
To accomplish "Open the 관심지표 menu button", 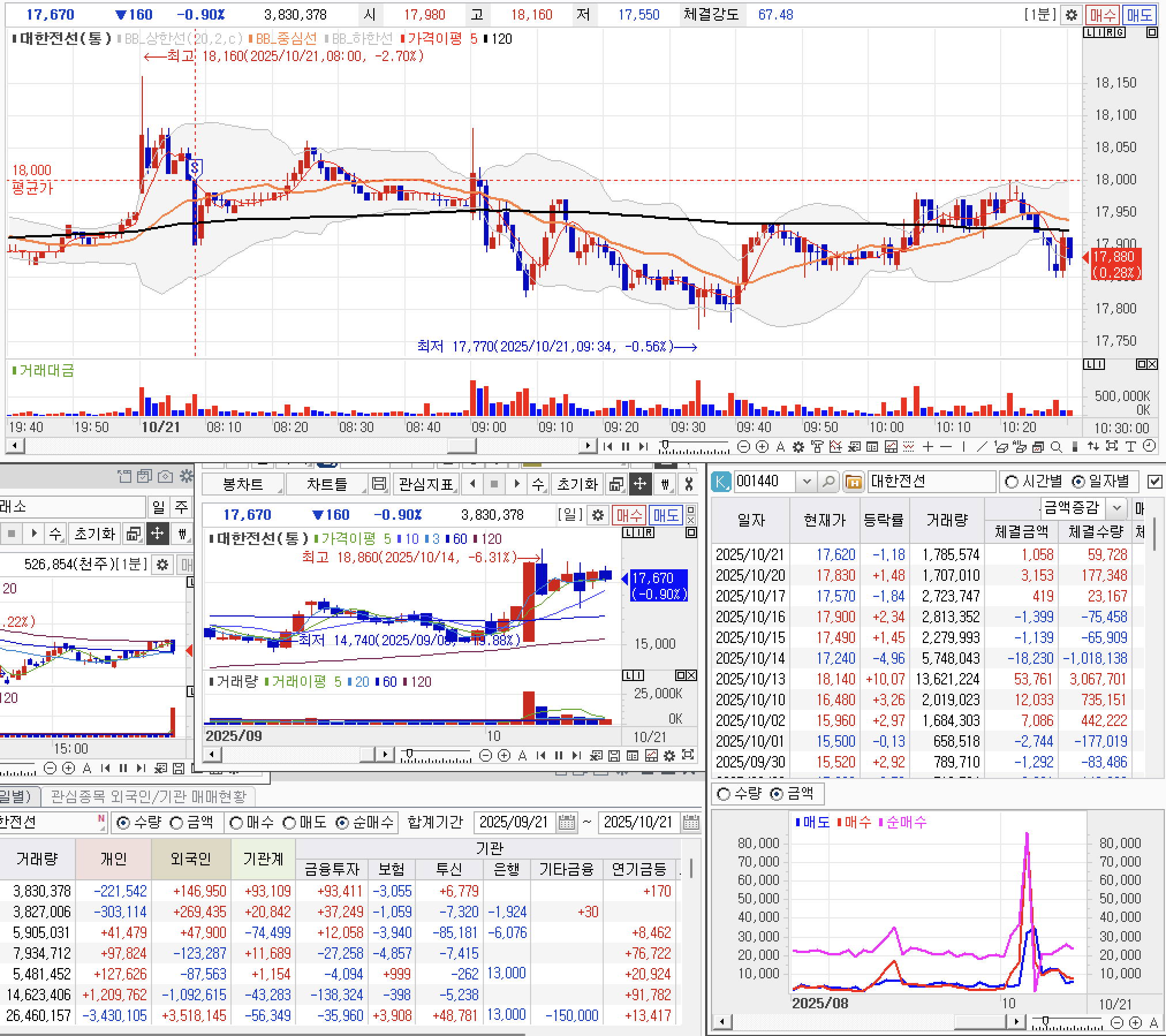I will 426,484.
